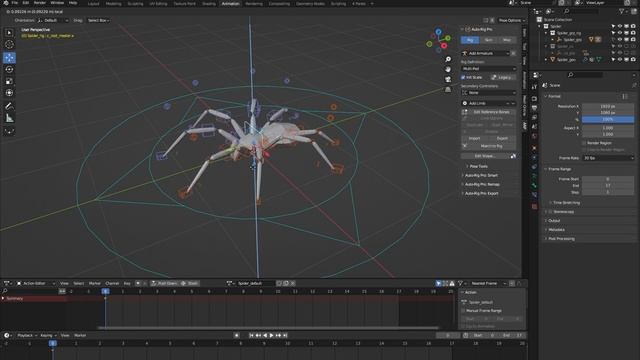Play animation forward in timeline
Screen dimensions: 640x360
click(271, 335)
